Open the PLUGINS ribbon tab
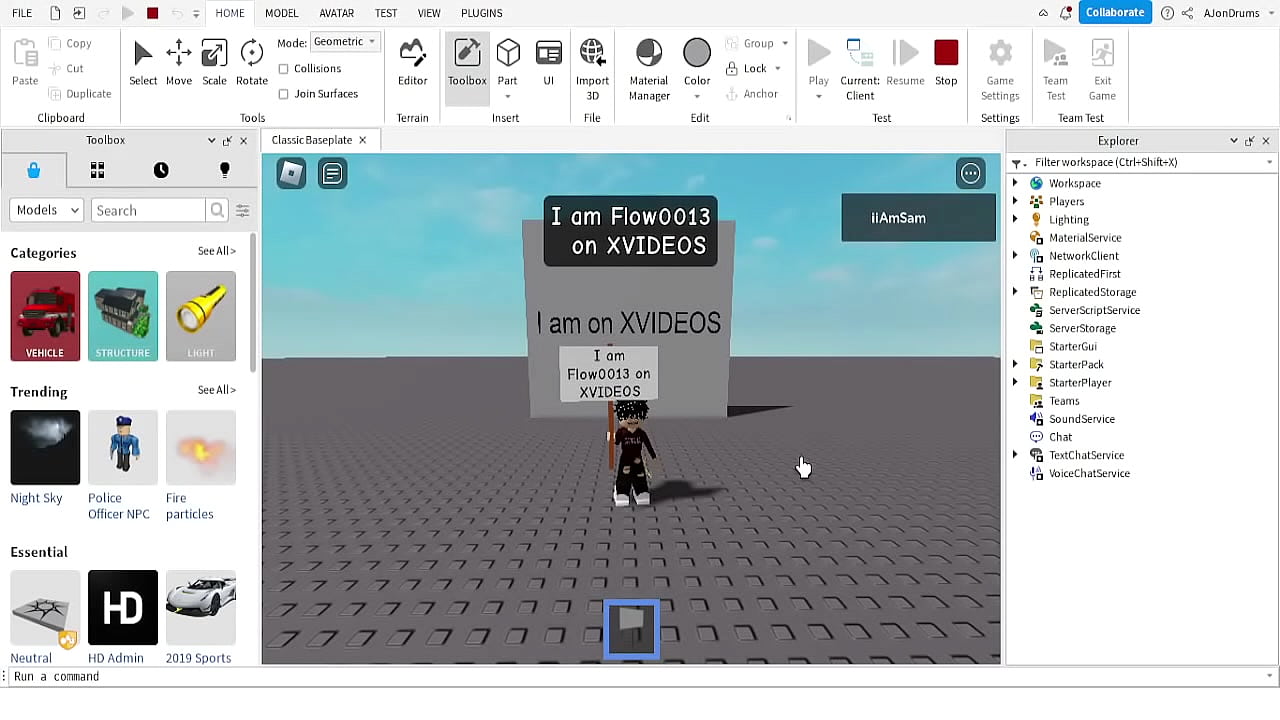Screen dimensions: 1280x720 [481, 13]
